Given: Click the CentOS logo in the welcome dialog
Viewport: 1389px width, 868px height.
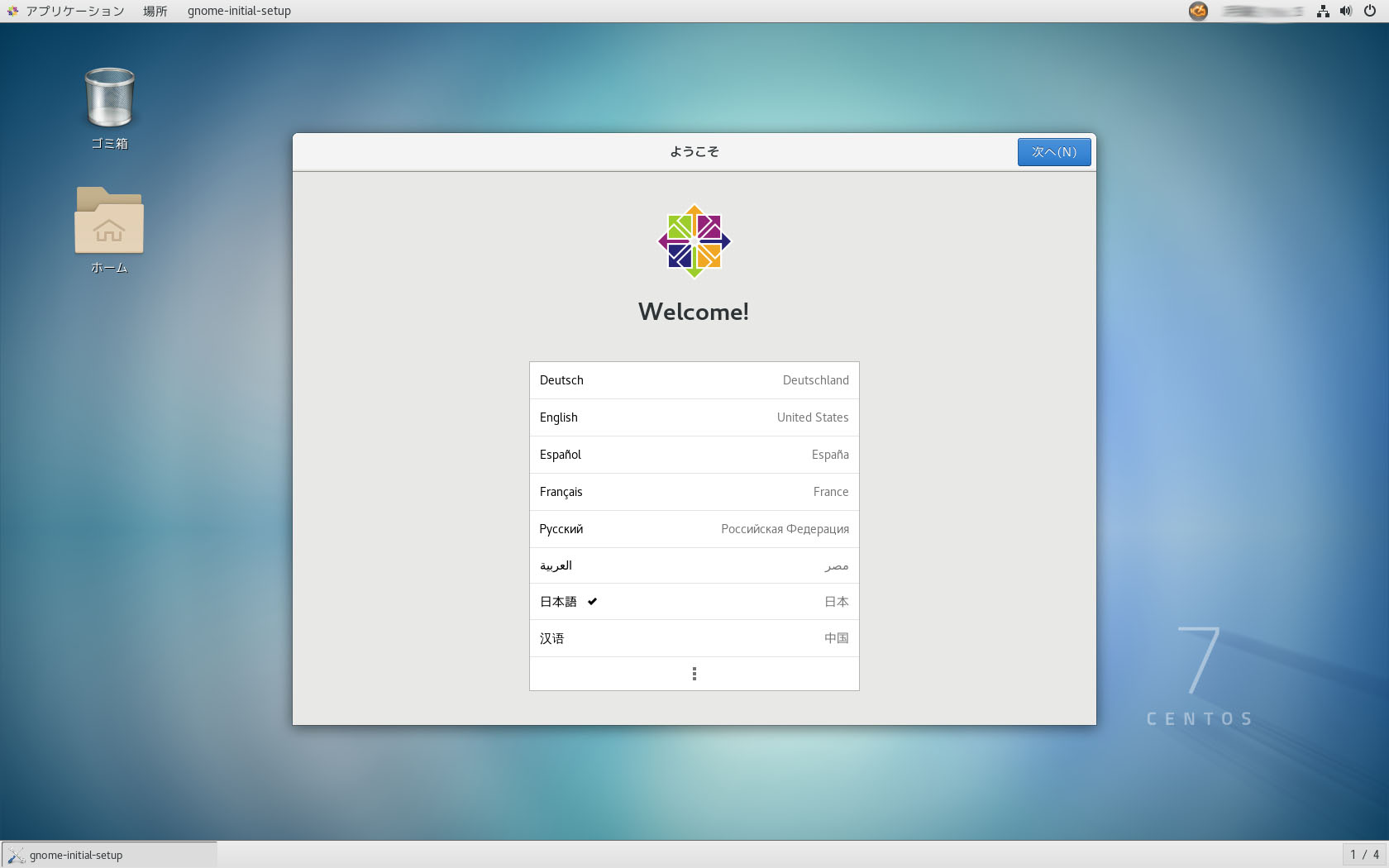Looking at the screenshot, I should tap(694, 241).
